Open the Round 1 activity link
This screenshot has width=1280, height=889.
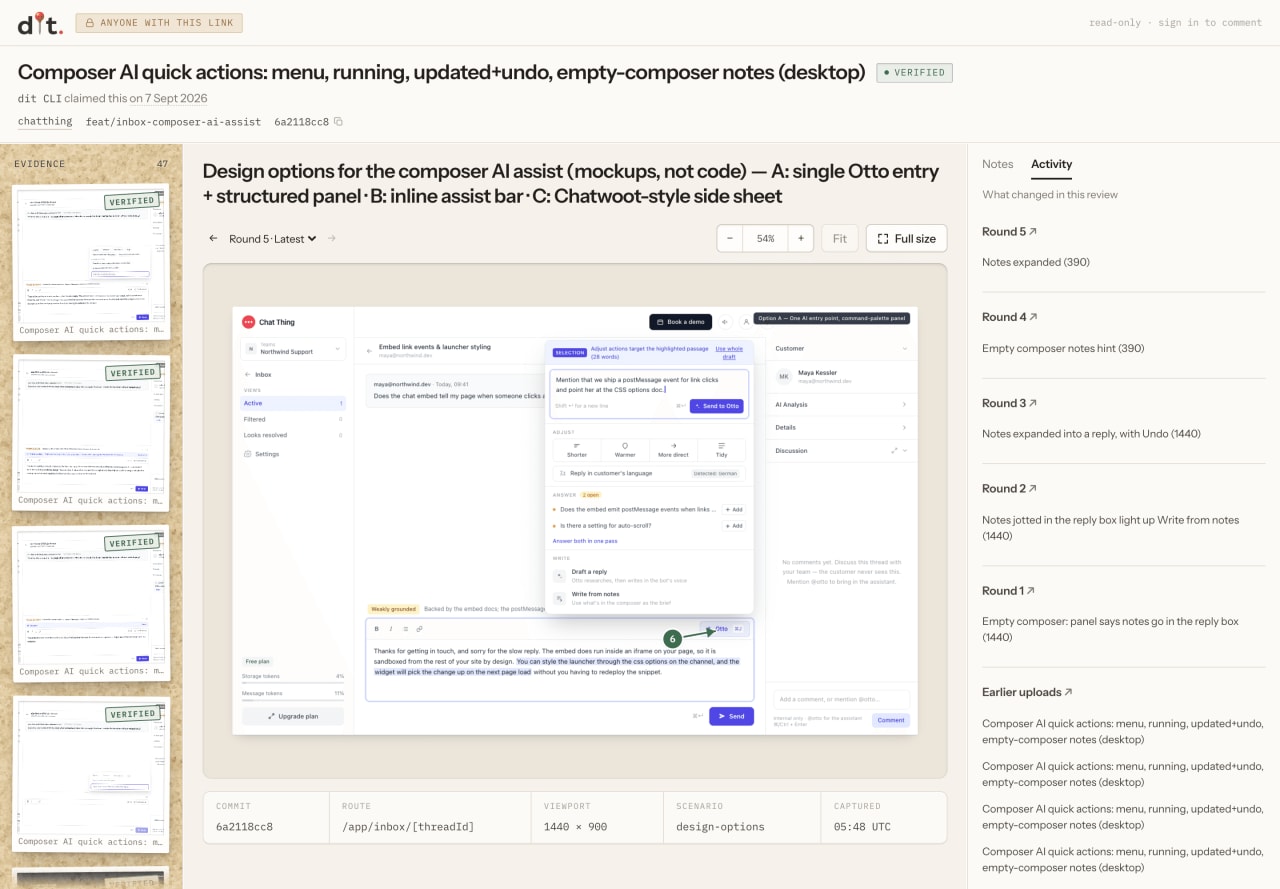1008,591
